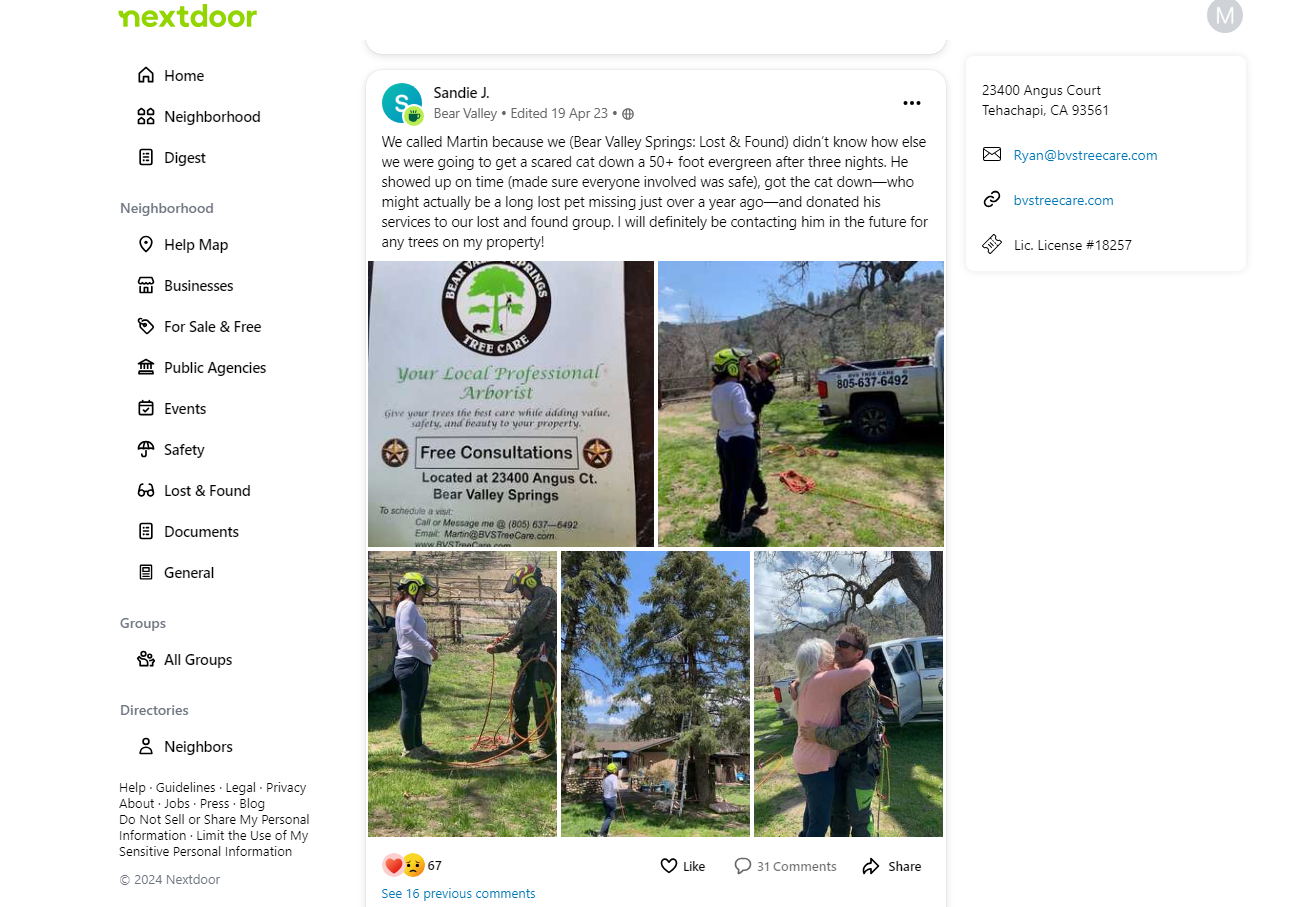The image size is (1293, 907).
Task: Open the Help Map pin icon
Action: (146, 244)
